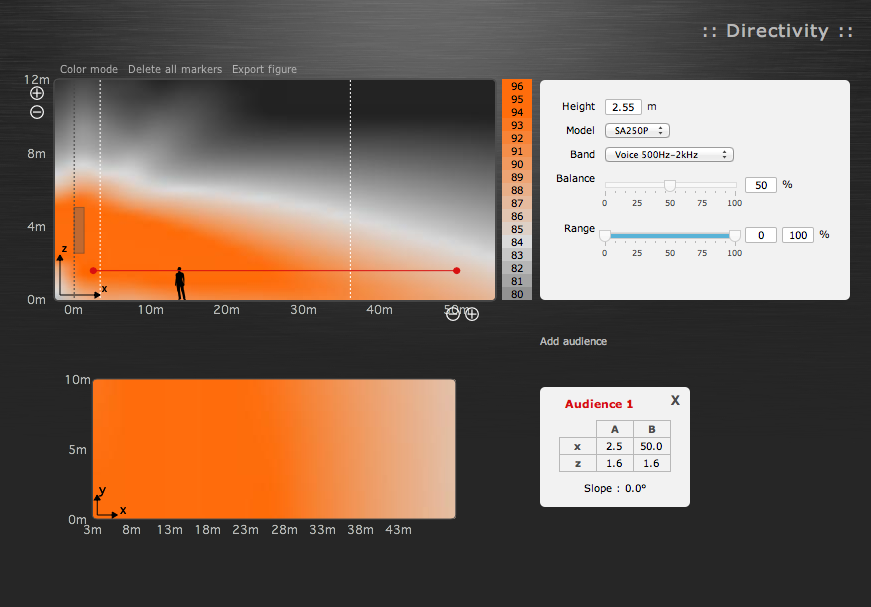This screenshot has height=607, width=871.
Task: Click the horizontal axis zoom-out minus icon
Action: tap(453, 314)
